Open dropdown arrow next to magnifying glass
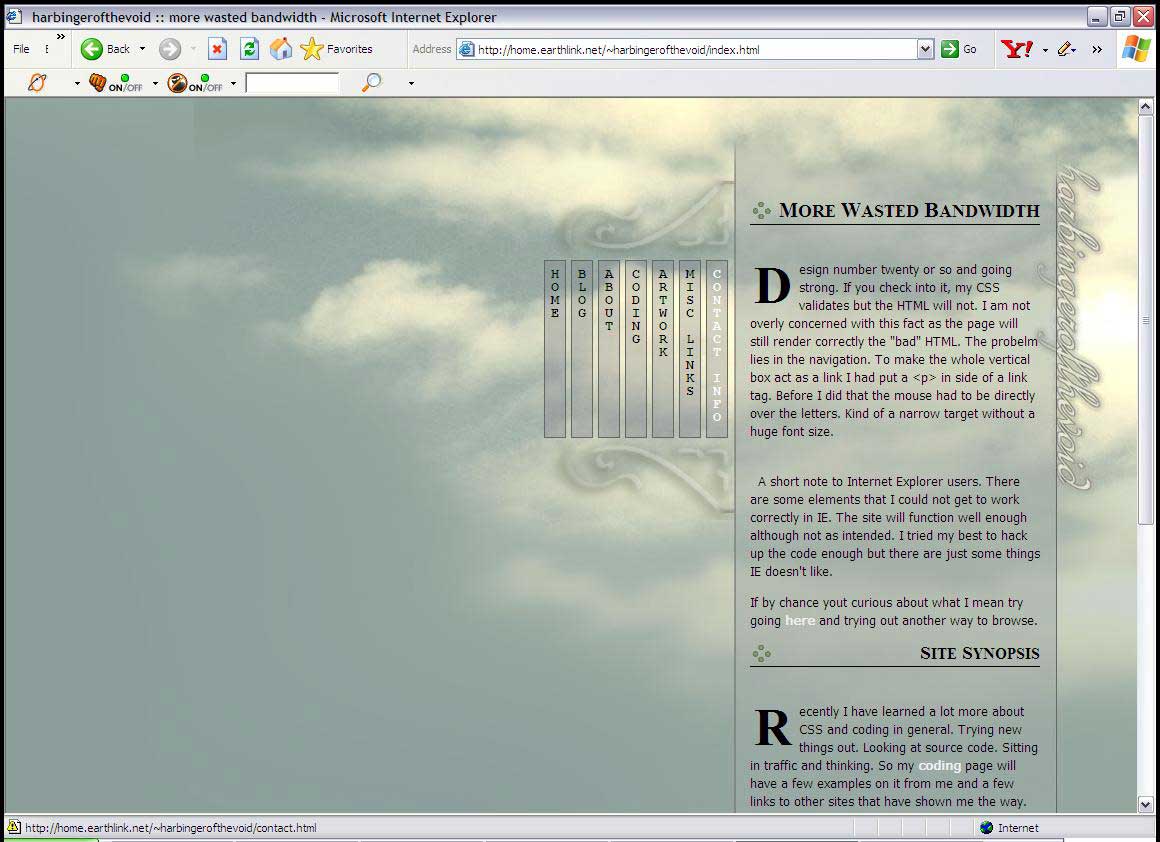 point(411,84)
